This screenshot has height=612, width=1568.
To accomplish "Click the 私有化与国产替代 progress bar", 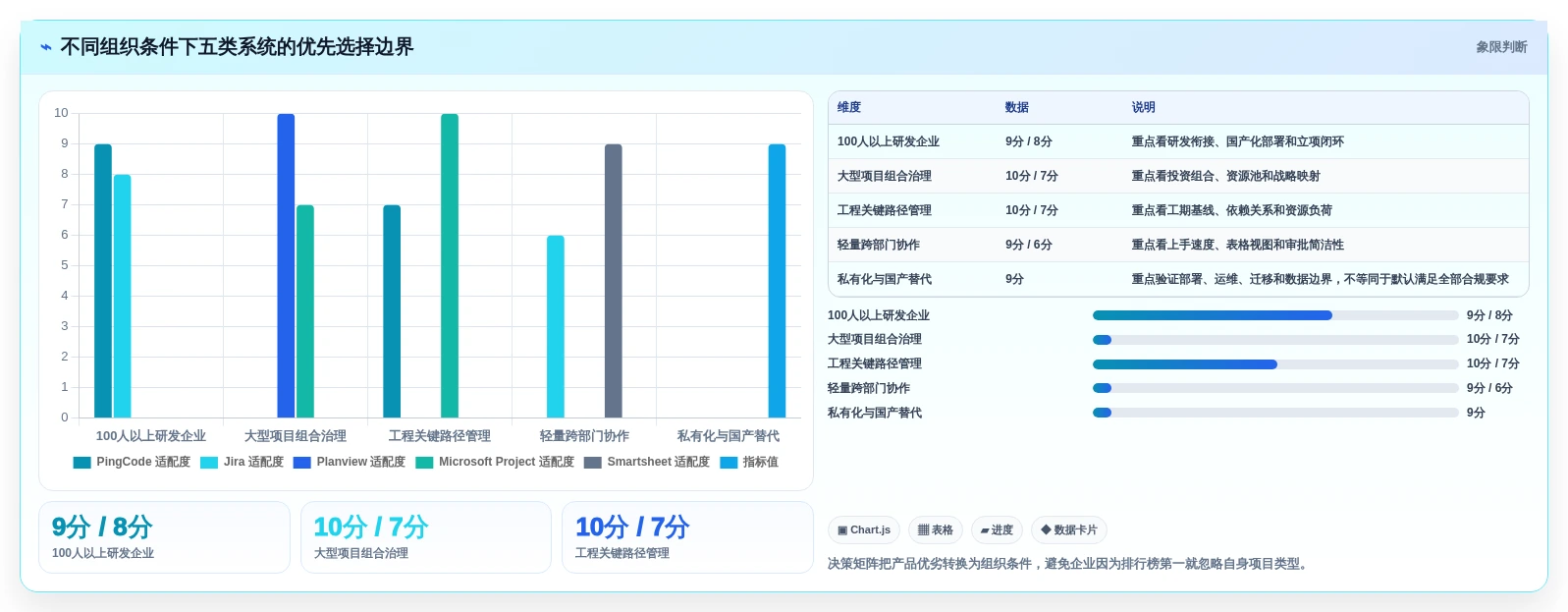I will click(x=1275, y=413).
